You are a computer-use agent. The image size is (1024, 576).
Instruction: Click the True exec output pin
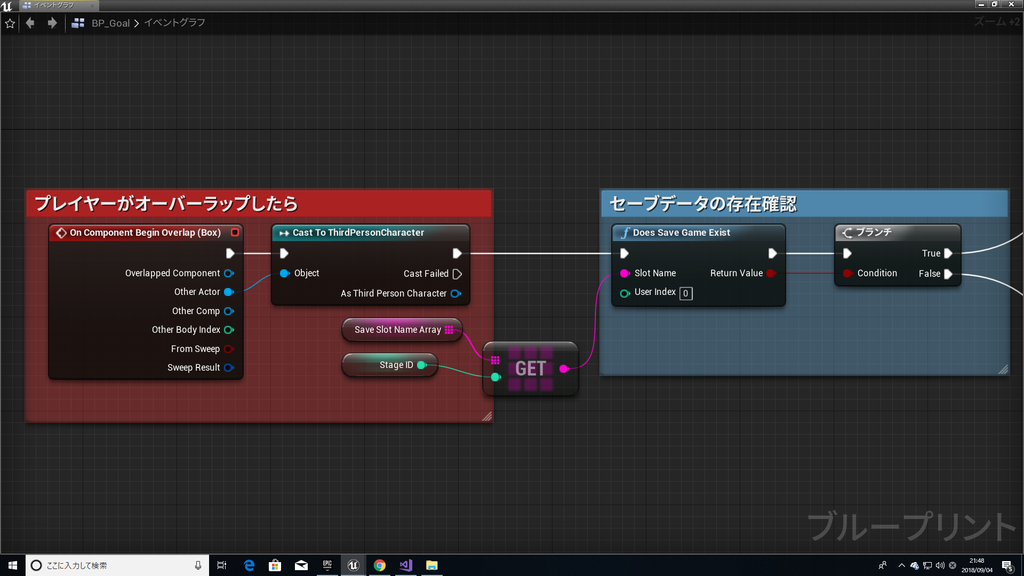(x=948, y=253)
